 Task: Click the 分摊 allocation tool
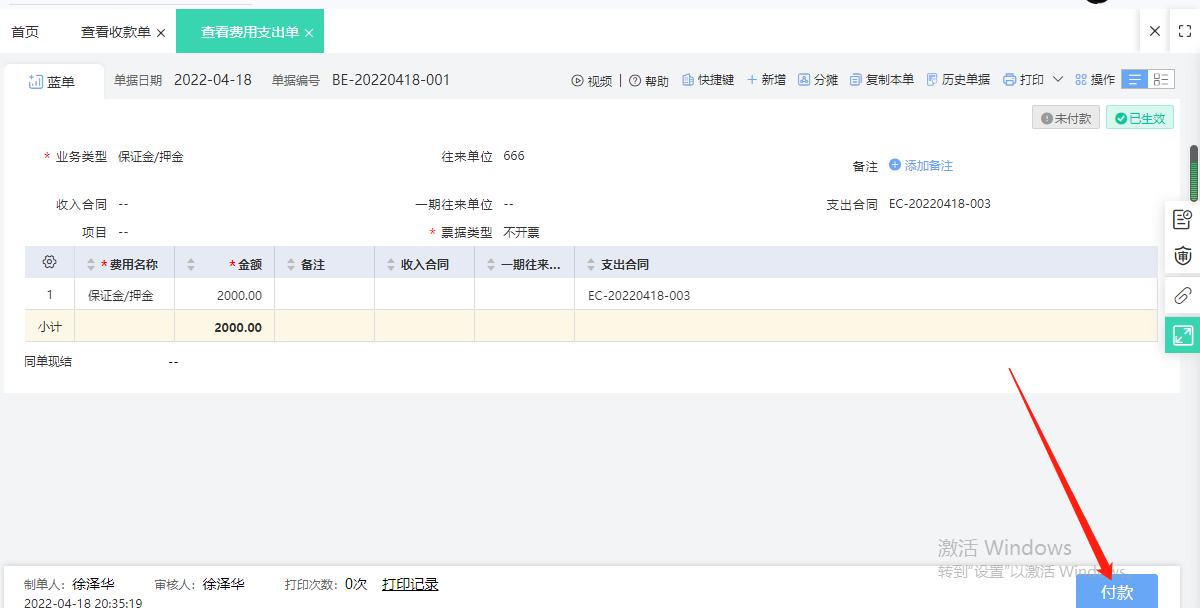pyautogui.click(x=818, y=80)
